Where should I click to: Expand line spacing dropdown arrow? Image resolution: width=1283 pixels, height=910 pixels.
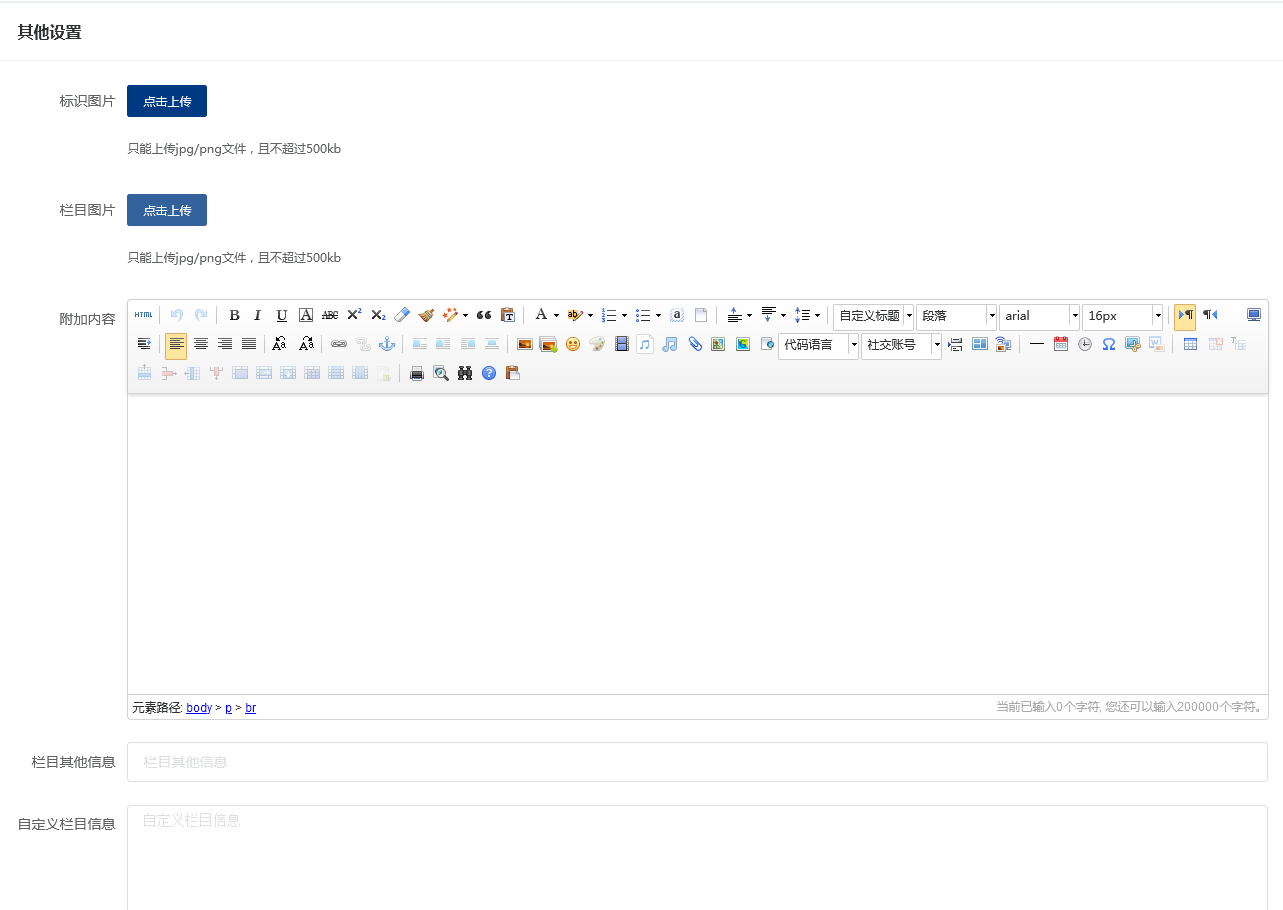pyautogui.click(x=817, y=315)
